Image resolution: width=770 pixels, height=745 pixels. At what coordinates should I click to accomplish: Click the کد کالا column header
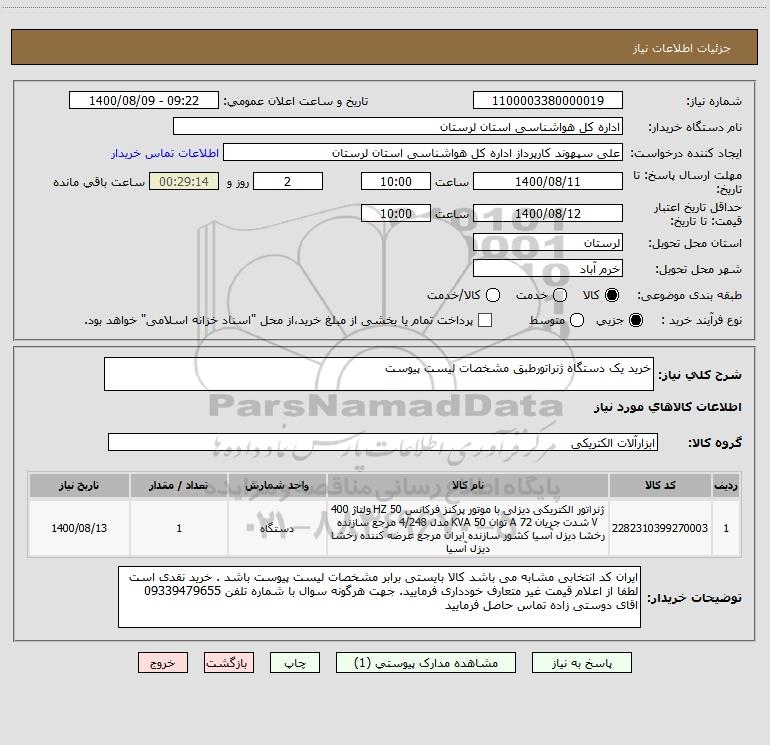pyautogui.click(x=660, y=485)
